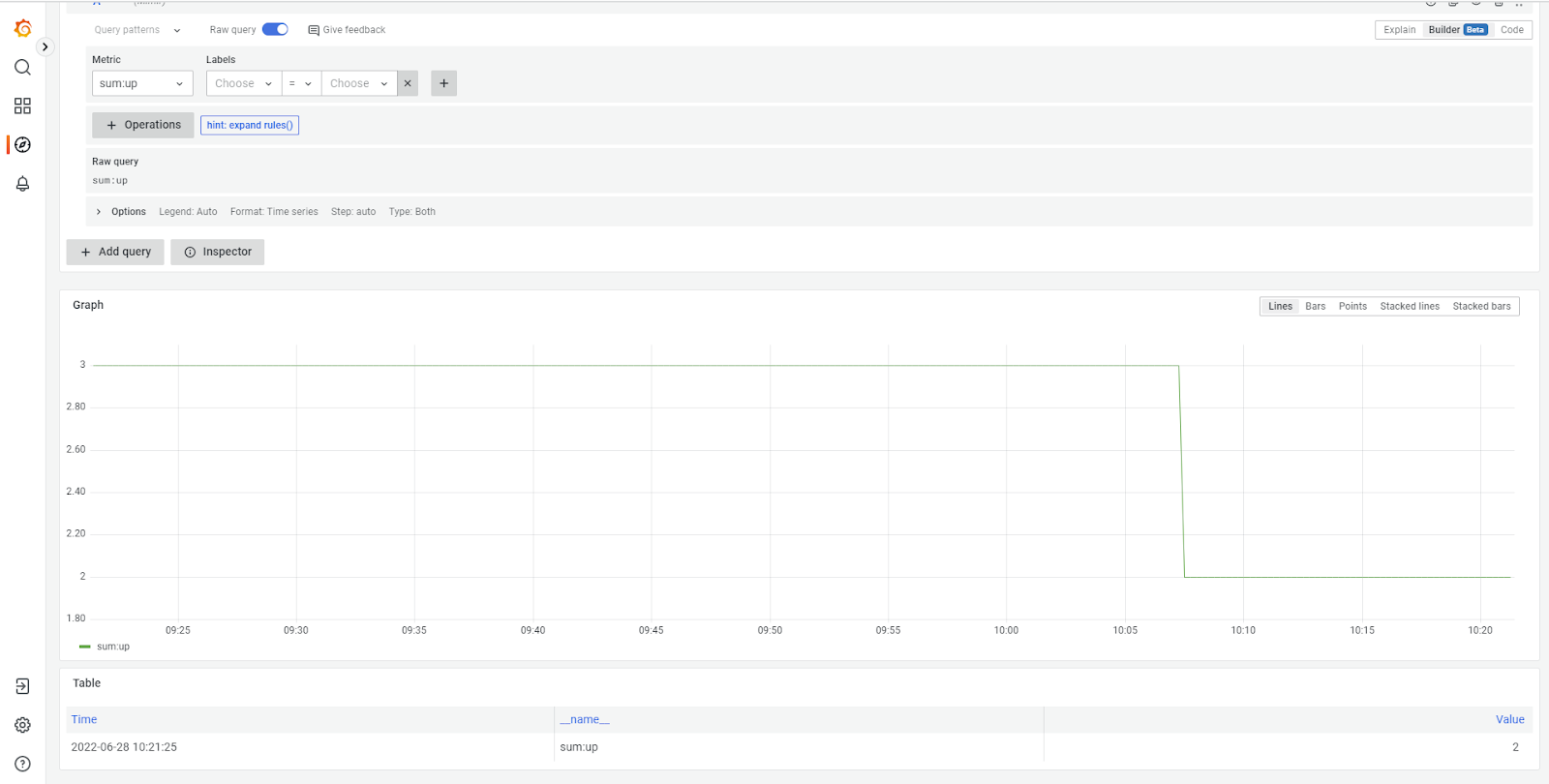Click the Type: Both option text
The image size is (1549, 784).
click(412, 212)
